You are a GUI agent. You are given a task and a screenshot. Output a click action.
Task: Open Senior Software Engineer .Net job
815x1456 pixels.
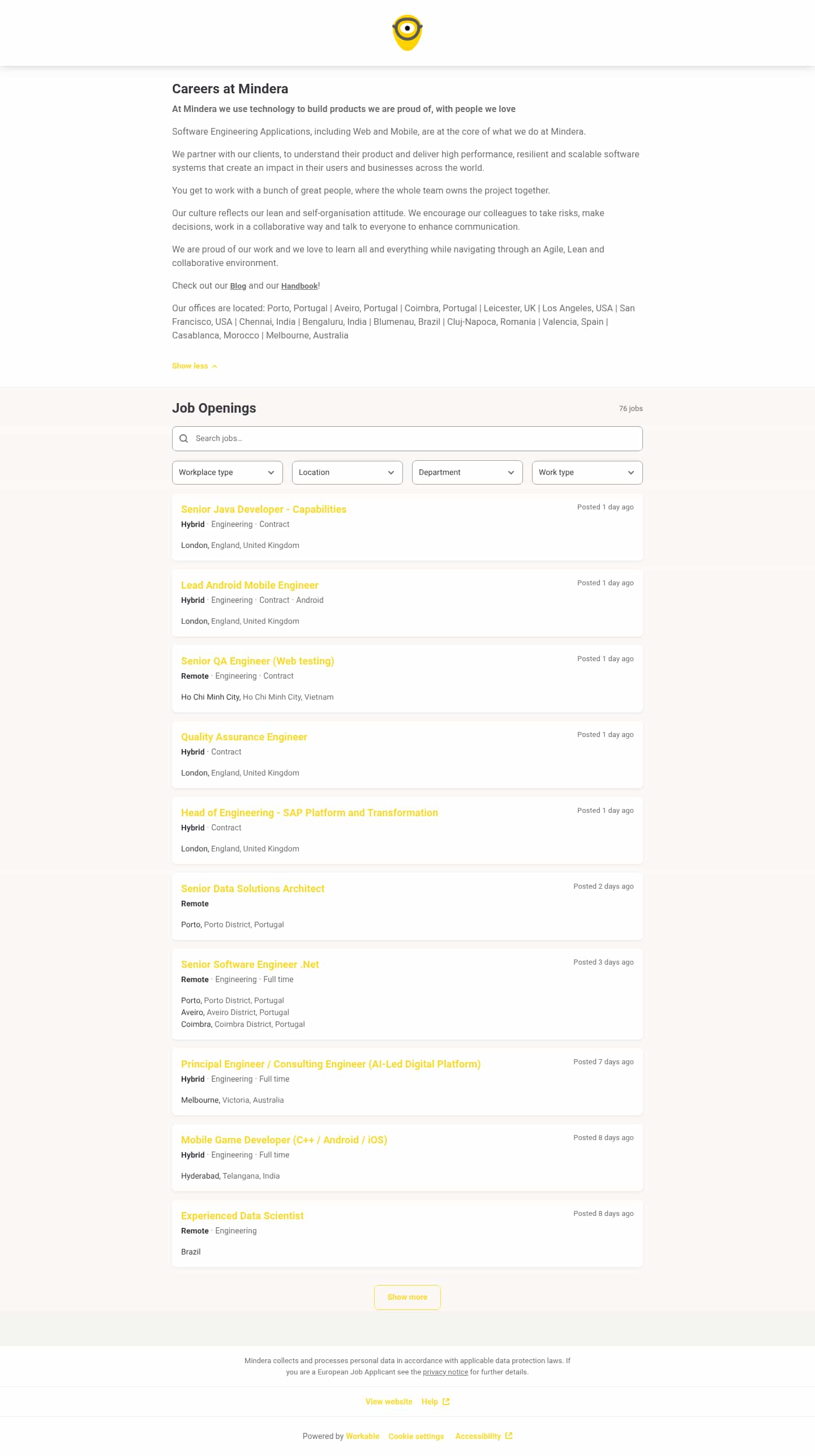pos(250,965)
